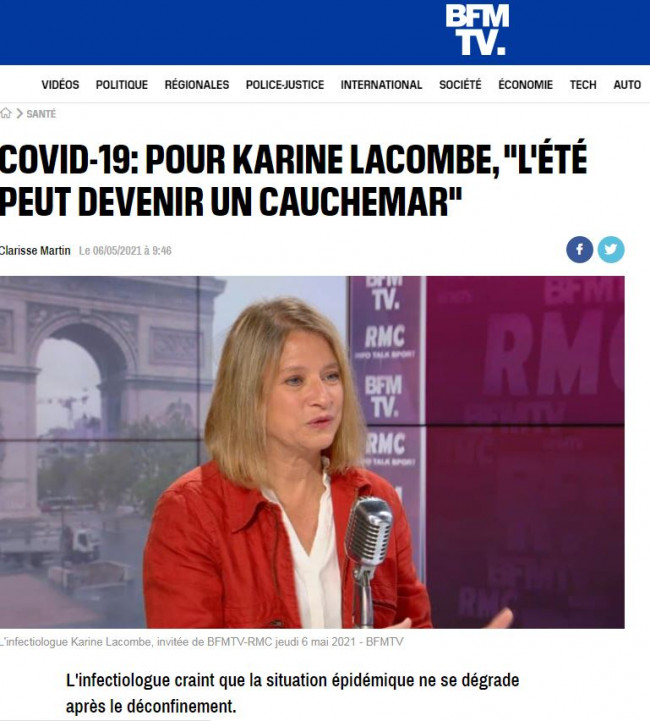
Task: Click the breadcrumb chevron arrow
Action: click(20, 114)
